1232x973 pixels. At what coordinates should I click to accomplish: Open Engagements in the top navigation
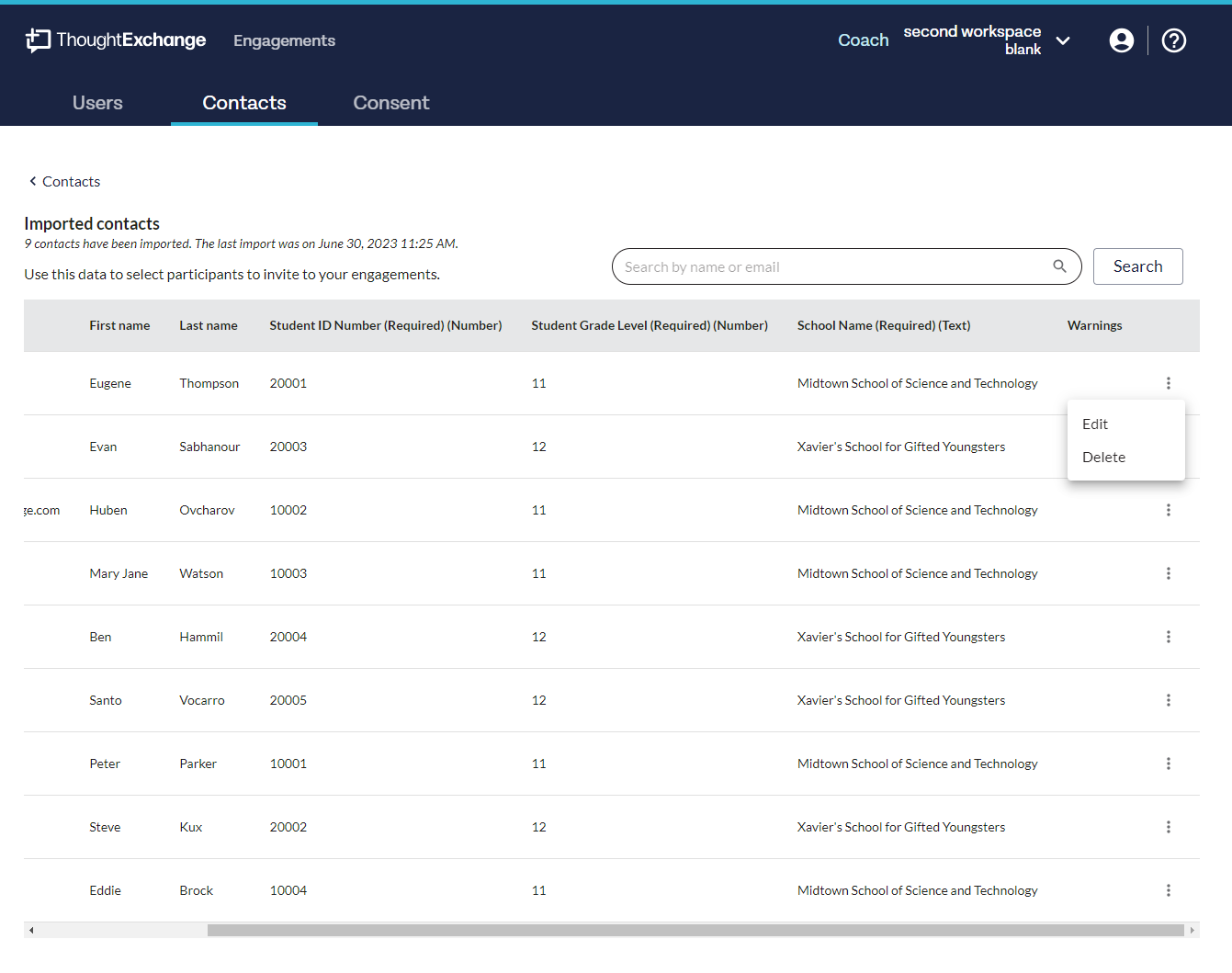[284, 40]
